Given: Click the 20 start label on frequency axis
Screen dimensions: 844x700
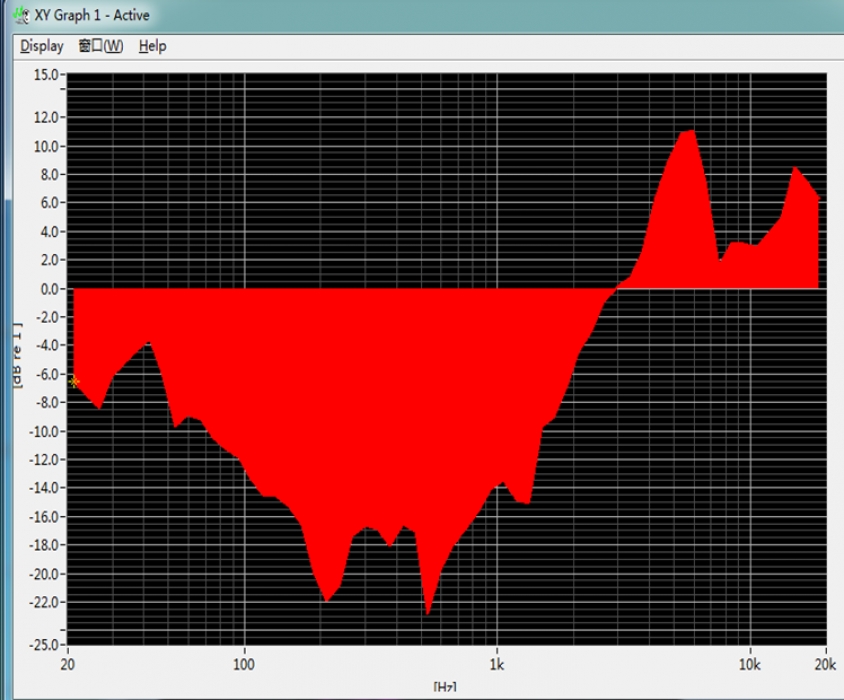Looking at the screenshot, I should point(69,664).
